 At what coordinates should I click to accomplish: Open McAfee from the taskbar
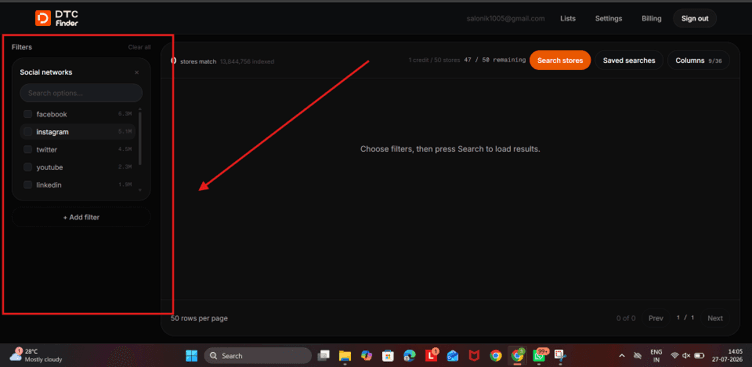tap(474, 355)
